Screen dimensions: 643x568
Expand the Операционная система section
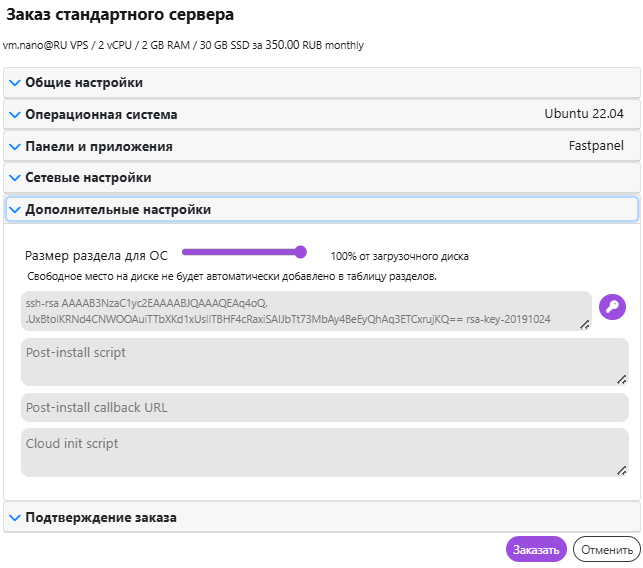tap(101, 115)
